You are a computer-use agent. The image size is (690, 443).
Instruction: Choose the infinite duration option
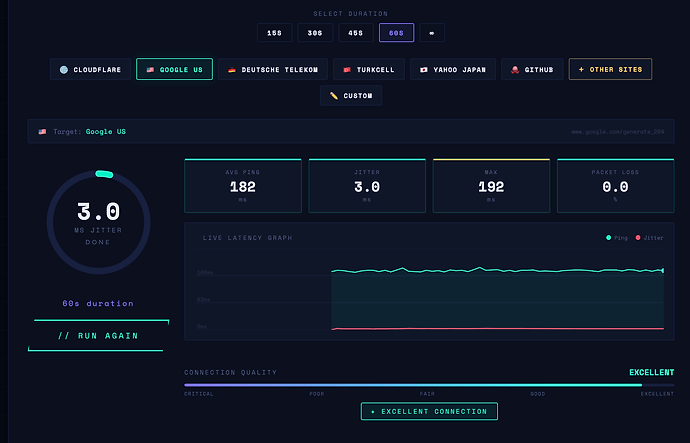tap(432, 33)
